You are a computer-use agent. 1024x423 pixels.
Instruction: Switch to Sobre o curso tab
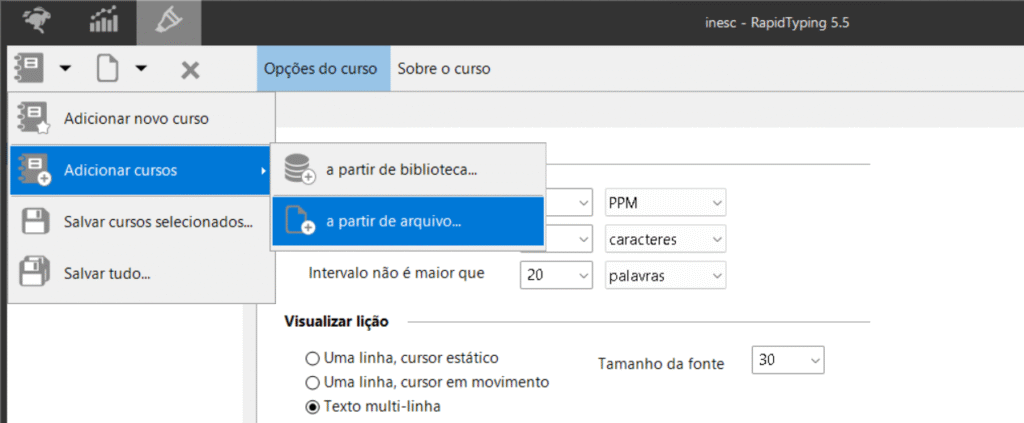pyautogui.click(x=443, y=69)
